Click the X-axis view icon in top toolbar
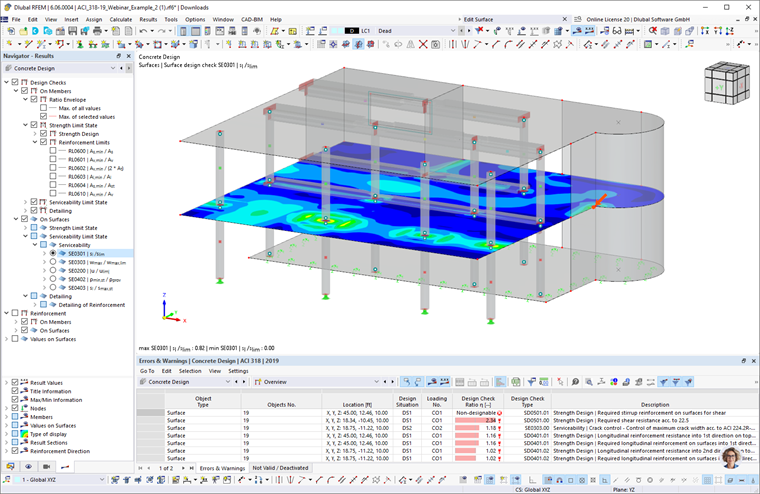This screenshot has width=760, height=494. click(705, 31)
